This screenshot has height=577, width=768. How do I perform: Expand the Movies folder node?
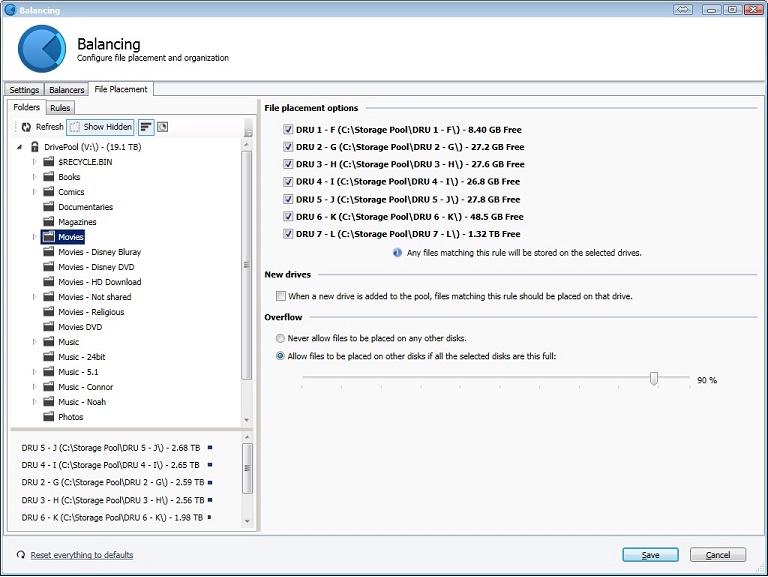point(34,237)
